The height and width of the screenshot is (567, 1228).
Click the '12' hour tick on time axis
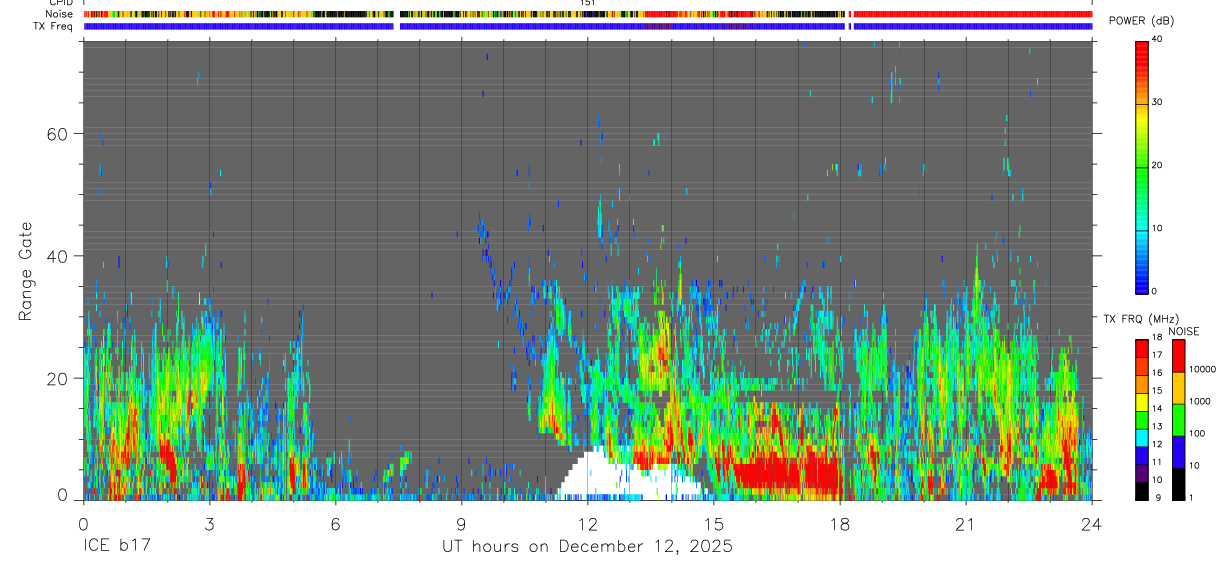587,523
